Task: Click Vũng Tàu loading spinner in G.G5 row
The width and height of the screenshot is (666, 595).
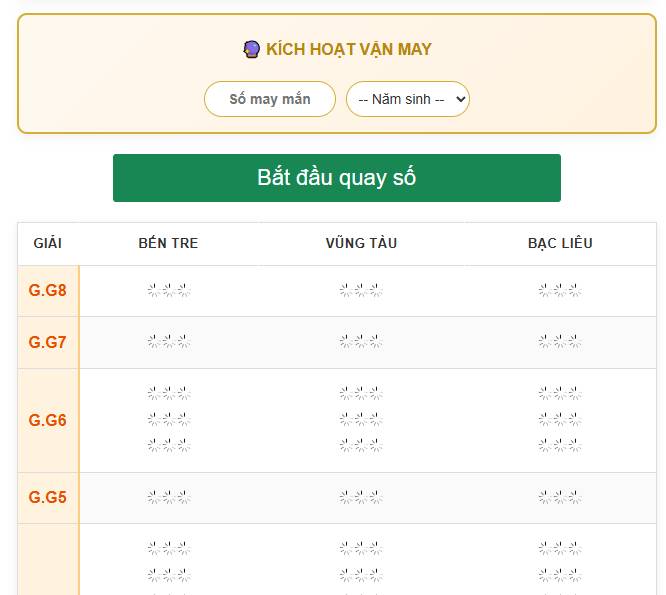Action: point(361,497)
